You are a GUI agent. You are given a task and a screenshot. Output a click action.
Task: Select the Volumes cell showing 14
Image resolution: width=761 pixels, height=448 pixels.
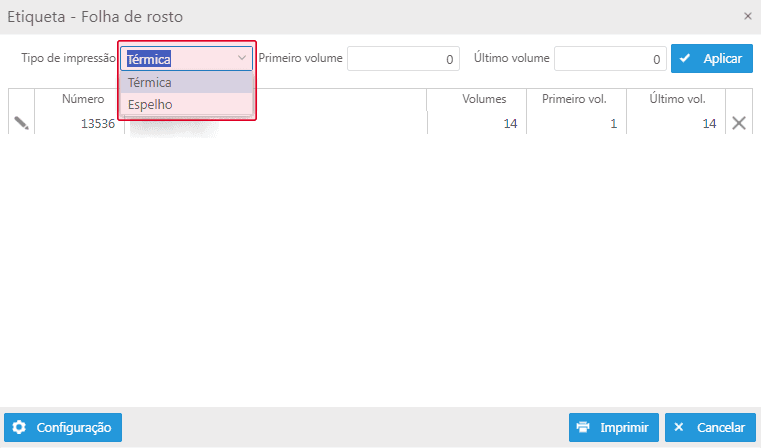[477, 123]
